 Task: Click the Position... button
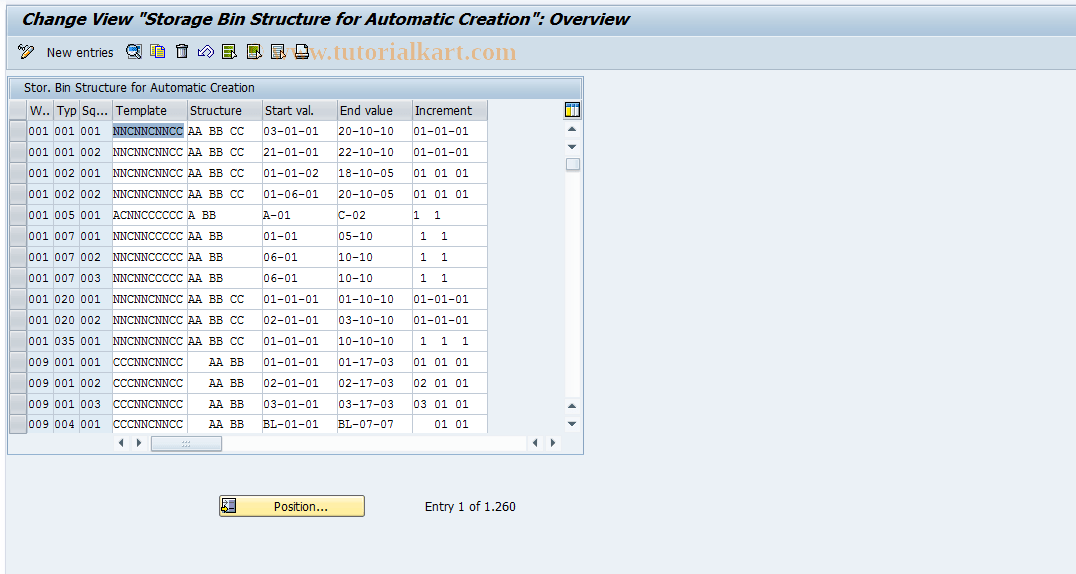pyautogui.click(x=292, y=506)
